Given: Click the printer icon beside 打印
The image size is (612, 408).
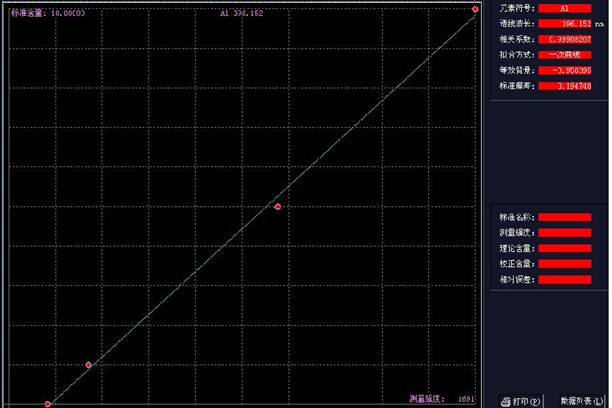Looking at the screenshot, I should pos(506,400).
